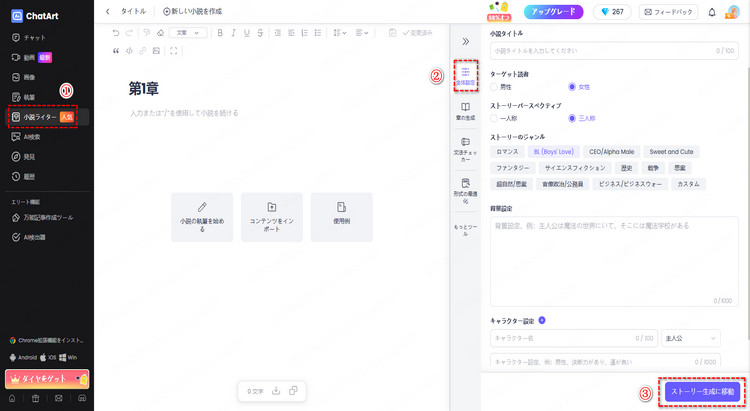
Task: Select the CEO/Alpha Male genre
Action: (x=611, y=152)
